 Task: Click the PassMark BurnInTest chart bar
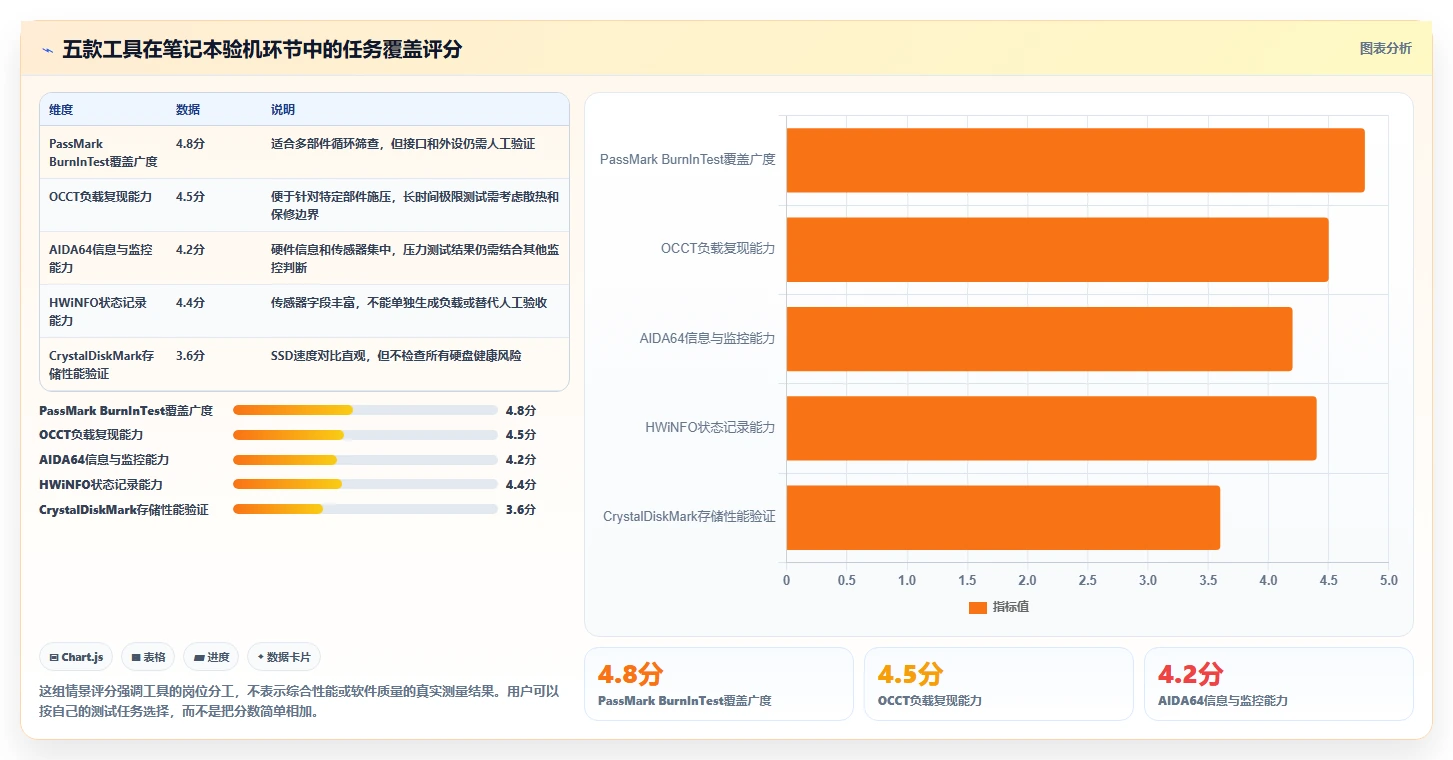point(1075,160)
